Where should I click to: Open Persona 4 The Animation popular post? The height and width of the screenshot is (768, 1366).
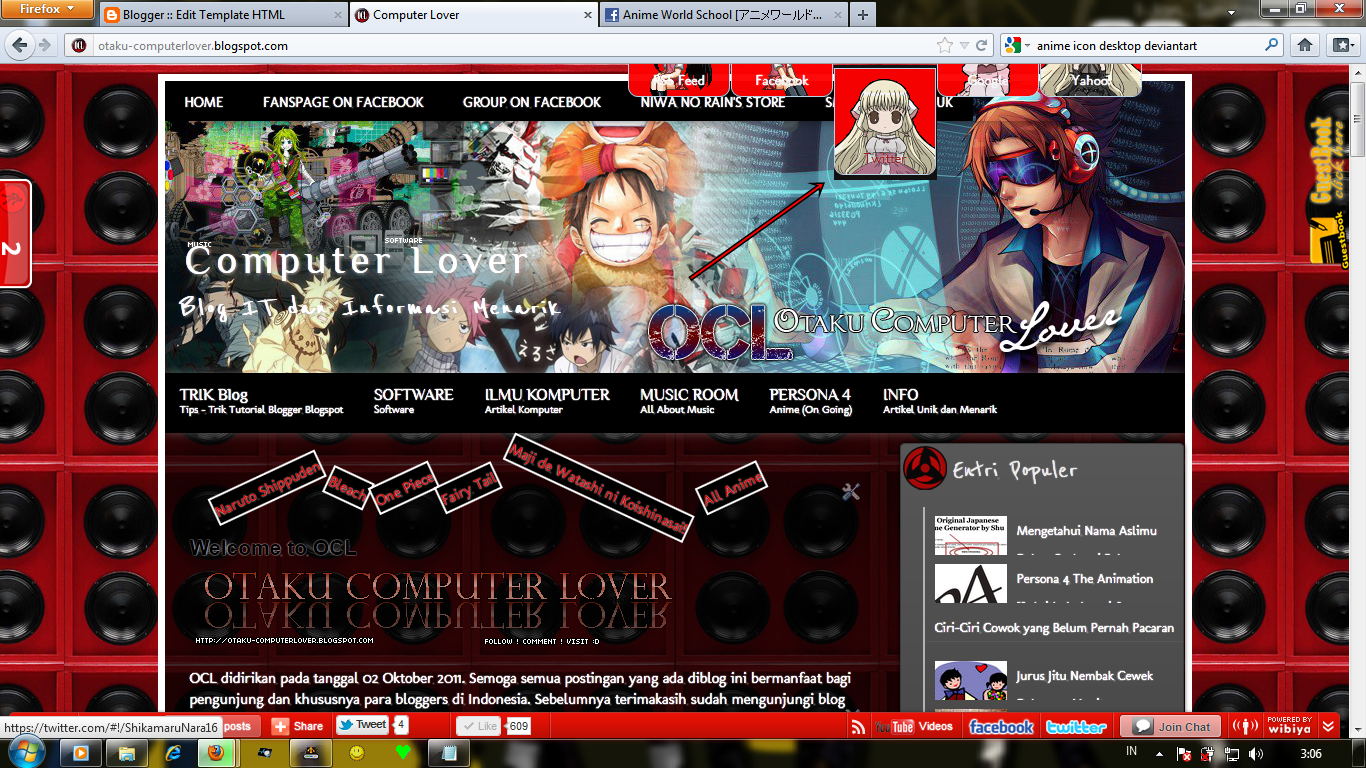coord(1085,578)
